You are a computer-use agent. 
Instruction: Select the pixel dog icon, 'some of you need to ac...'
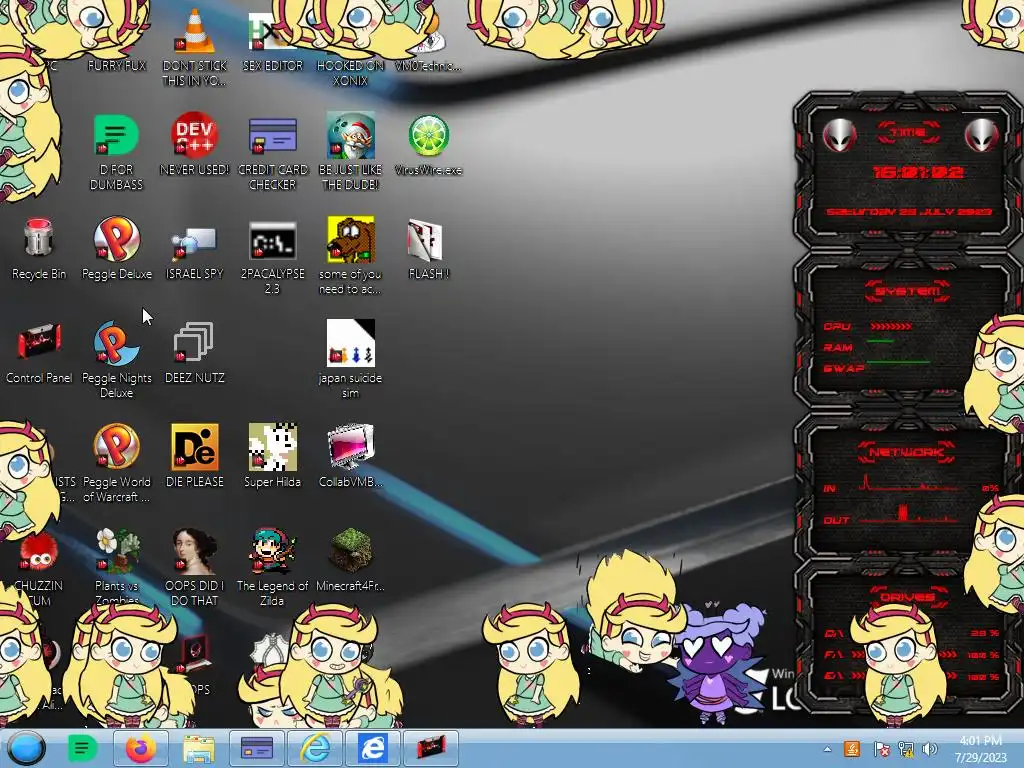[x=351, y=239]
